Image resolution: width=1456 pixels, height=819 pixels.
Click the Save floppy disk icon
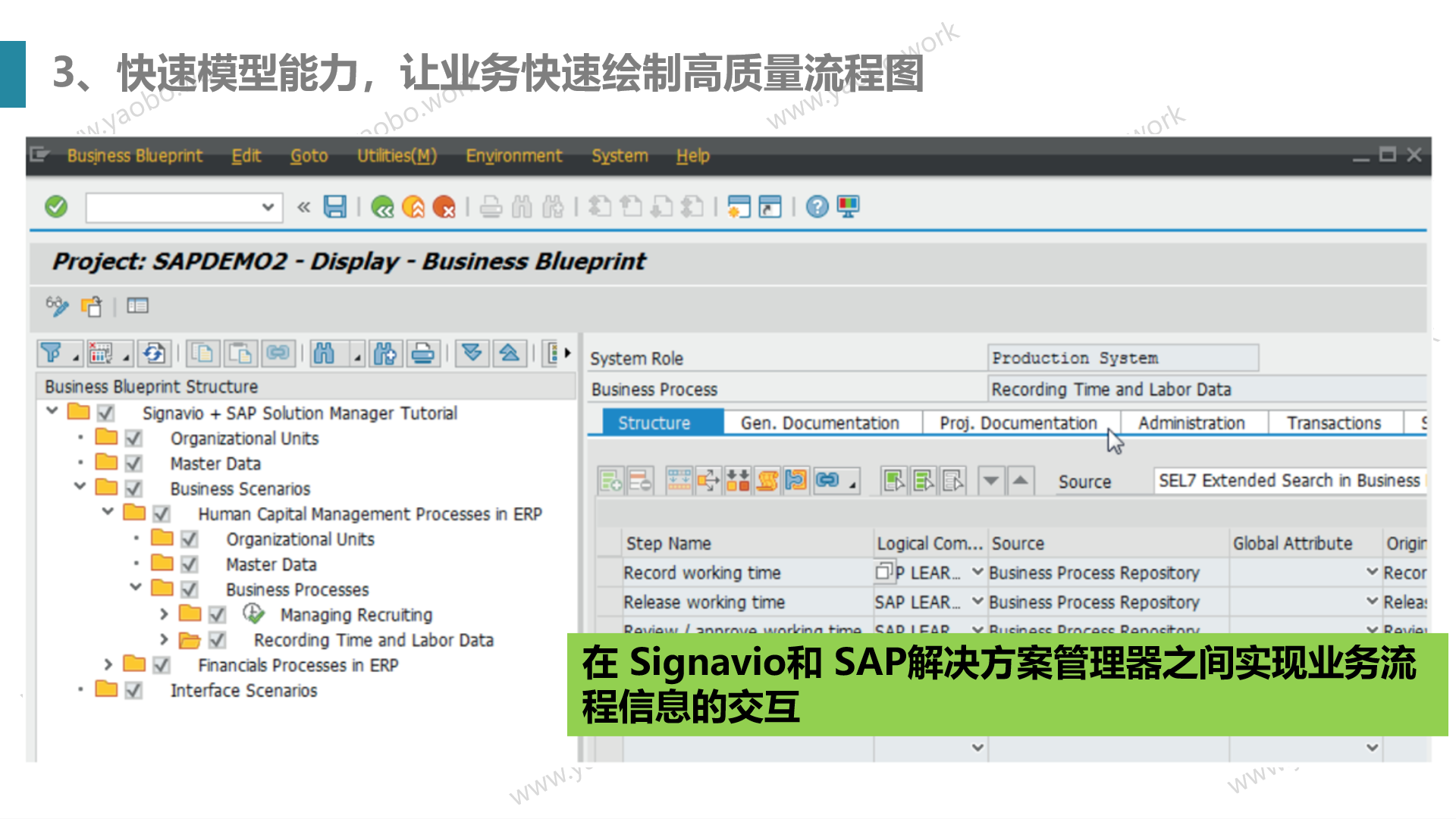[x=334, y=206]
